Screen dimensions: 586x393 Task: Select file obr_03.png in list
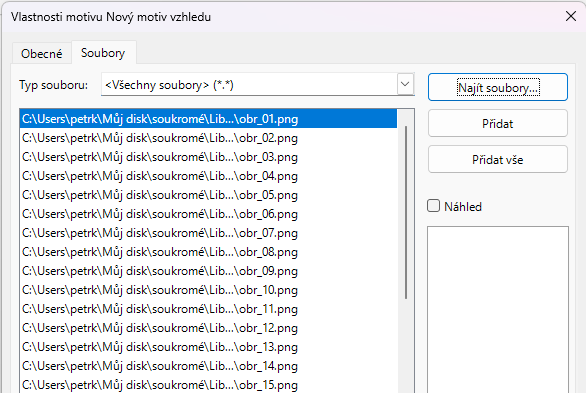pos(209,157)
